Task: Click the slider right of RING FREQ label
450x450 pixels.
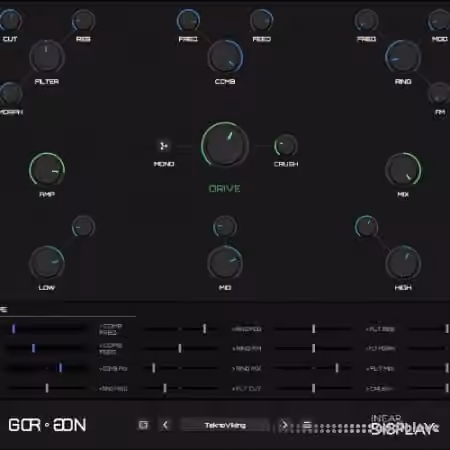Action: click(180, 388)
